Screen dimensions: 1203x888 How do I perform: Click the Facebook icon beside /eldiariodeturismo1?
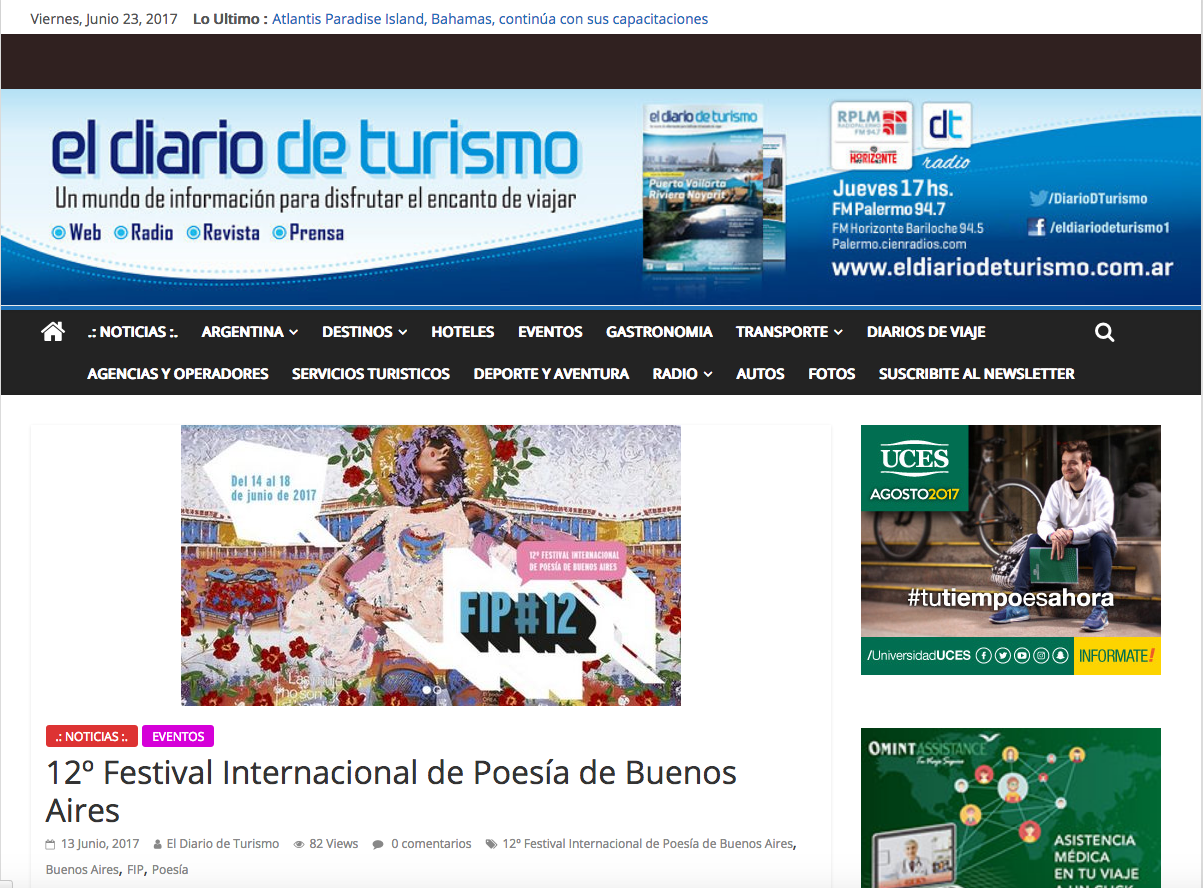tap(1038, 227)
